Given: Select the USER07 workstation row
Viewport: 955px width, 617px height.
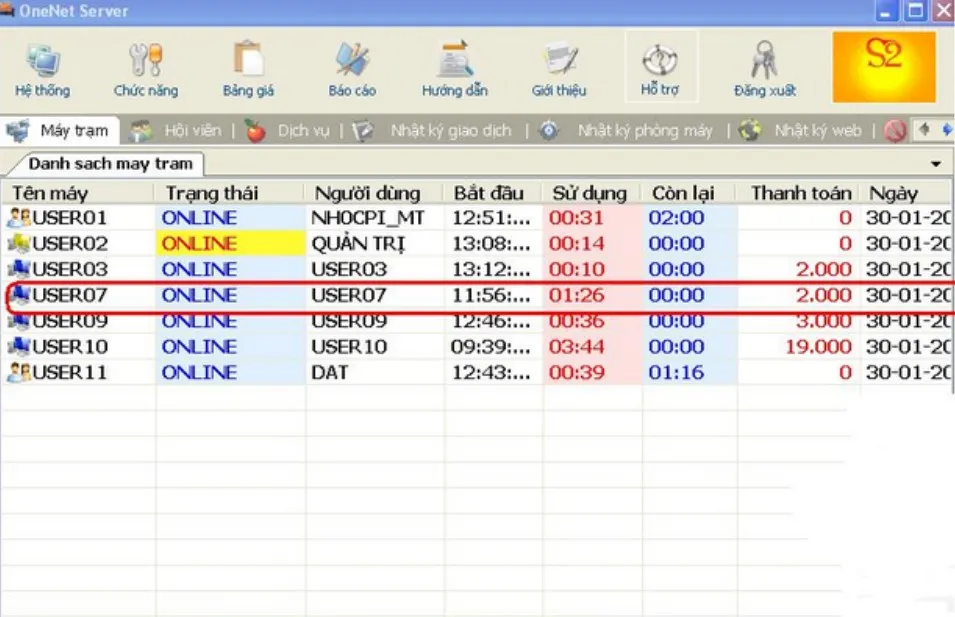Looking at the screenshot, I should coord(70,296).
